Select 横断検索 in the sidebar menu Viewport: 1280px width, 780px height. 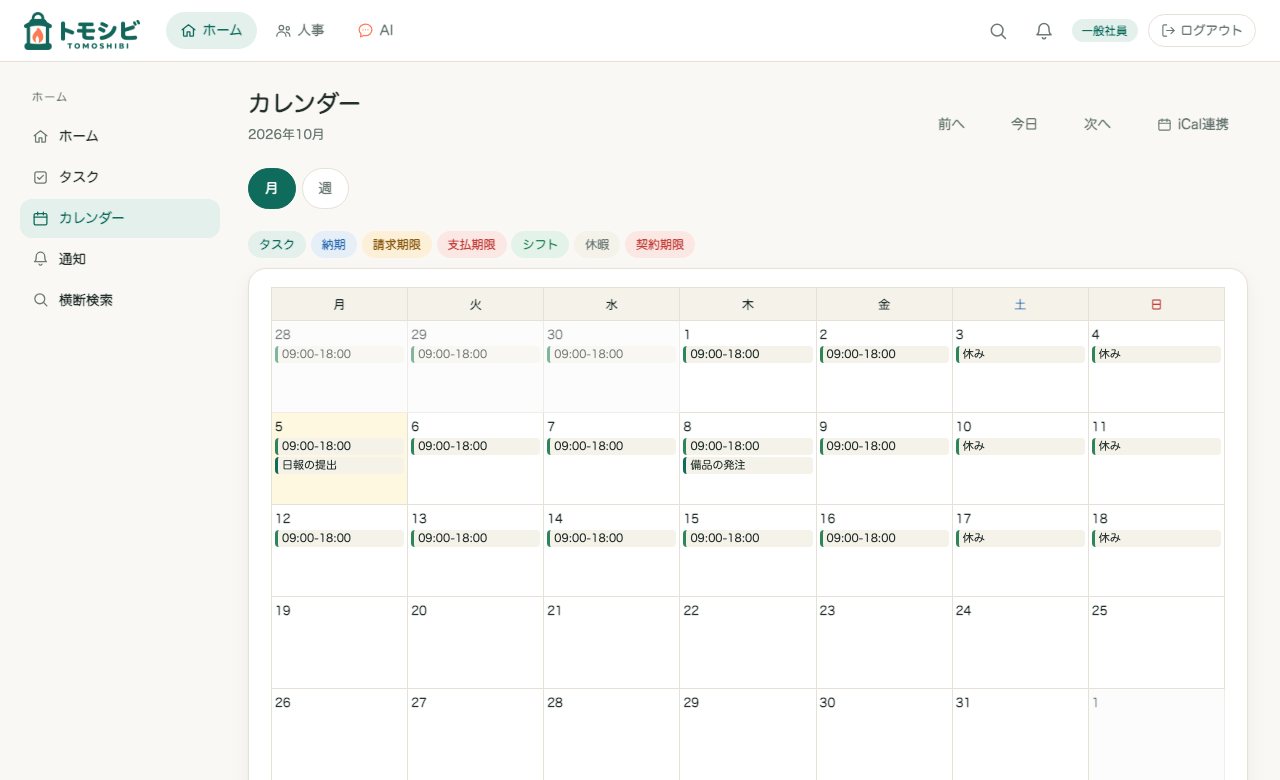tap(120, 300)
